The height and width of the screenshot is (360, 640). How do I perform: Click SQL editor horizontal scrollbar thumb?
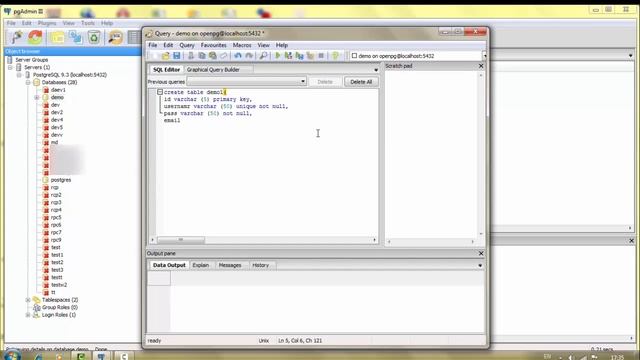tap(181, 240)
